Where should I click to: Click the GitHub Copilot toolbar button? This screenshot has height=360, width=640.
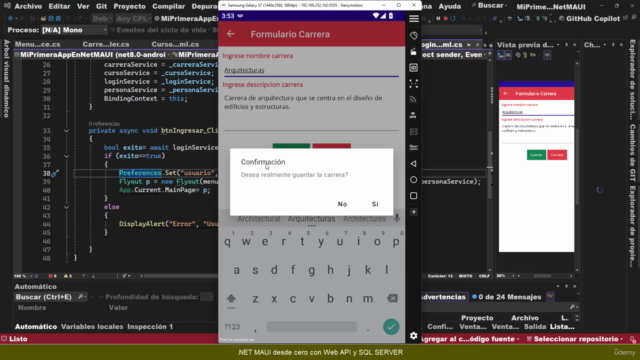589,19
